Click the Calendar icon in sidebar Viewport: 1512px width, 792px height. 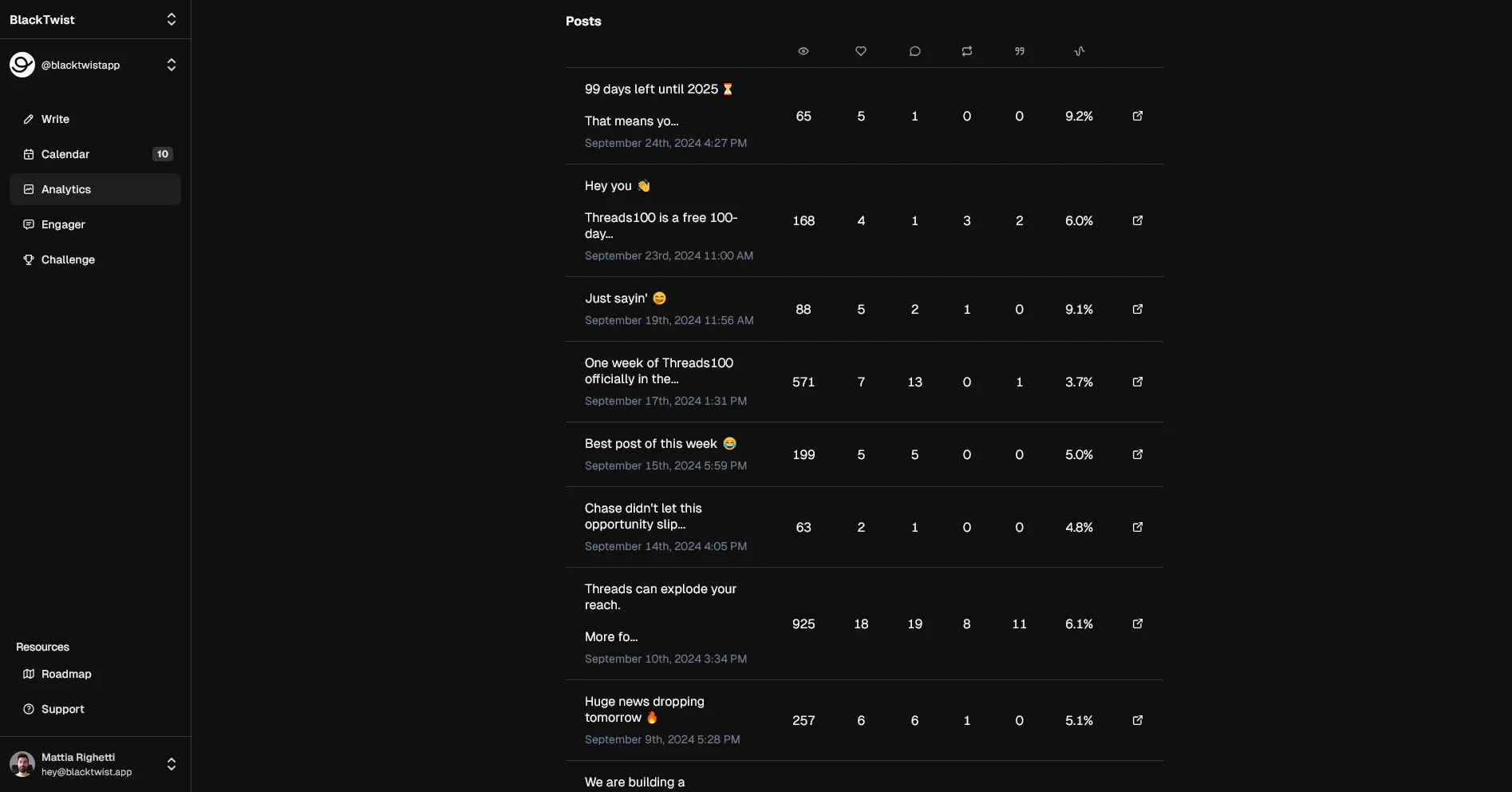[x=29, y=154]
